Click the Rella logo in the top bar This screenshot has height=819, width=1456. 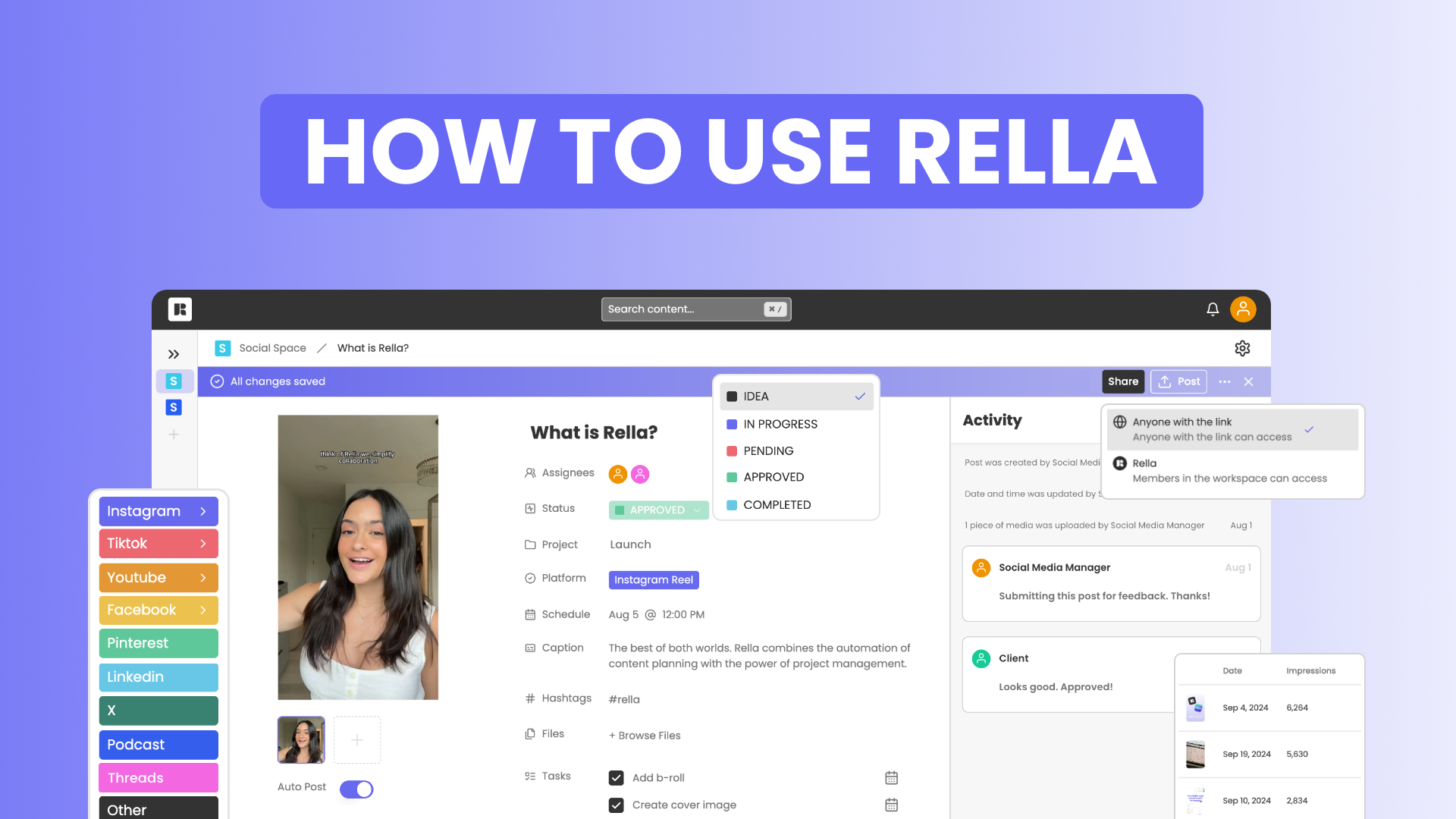[x=178, y=309]
